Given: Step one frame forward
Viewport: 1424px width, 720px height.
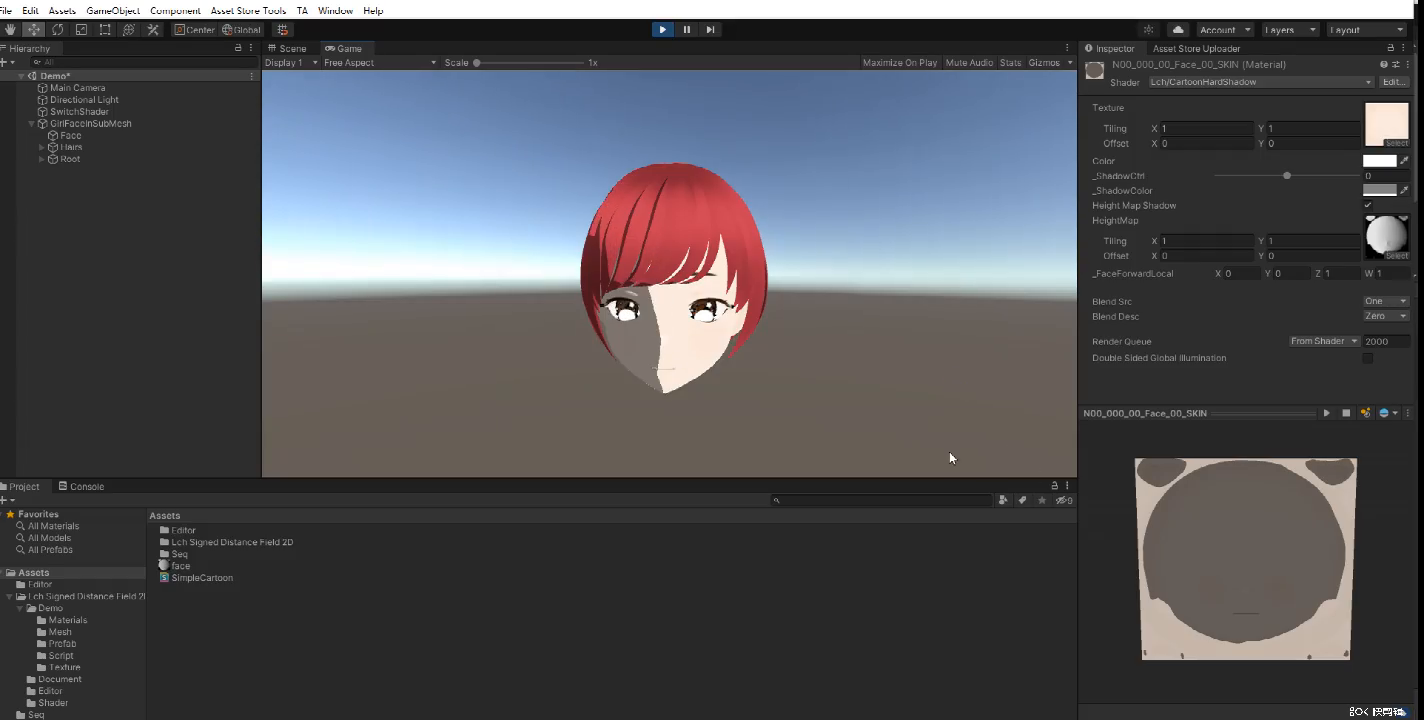Looking at the screenshot, I should (x=710, y=30).
